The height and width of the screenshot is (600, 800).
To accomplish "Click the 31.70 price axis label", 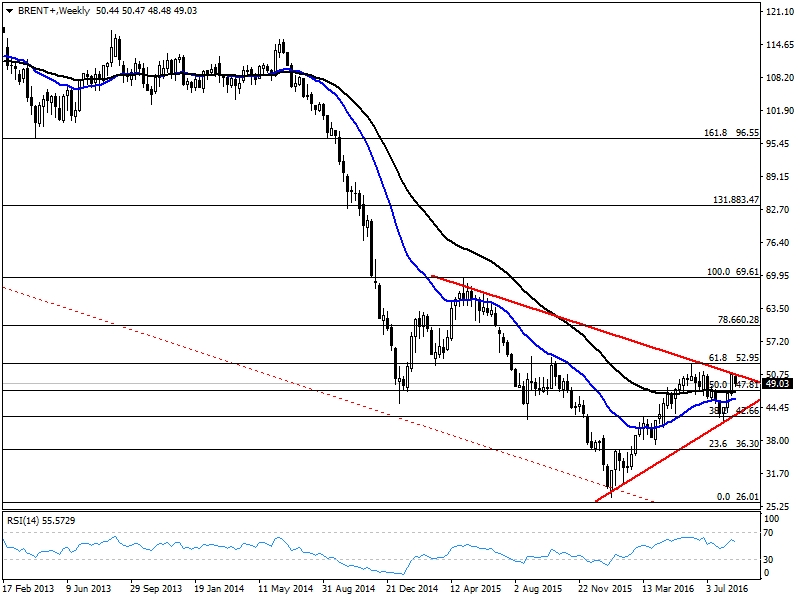I will 780,473.
